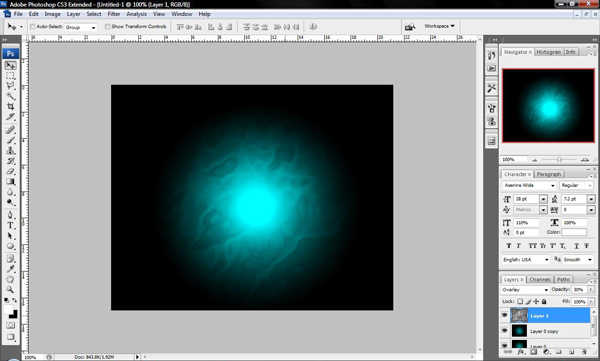Viewport: 600px width, 361px height.
Task: Open font size 28 pt dropdown
Action: (x=543, y=199)
